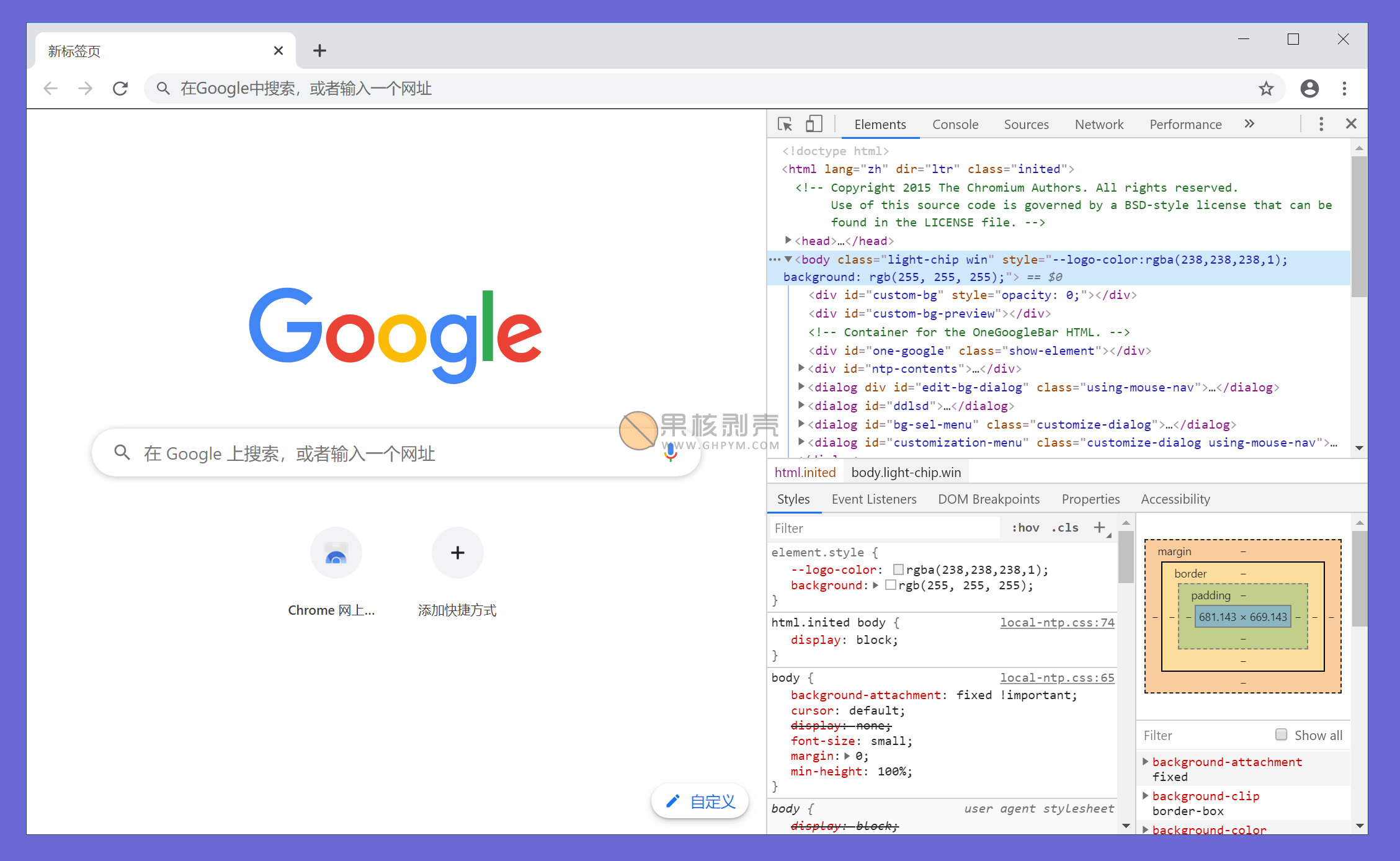Open the Sources tab

[x=1026, y=124]
